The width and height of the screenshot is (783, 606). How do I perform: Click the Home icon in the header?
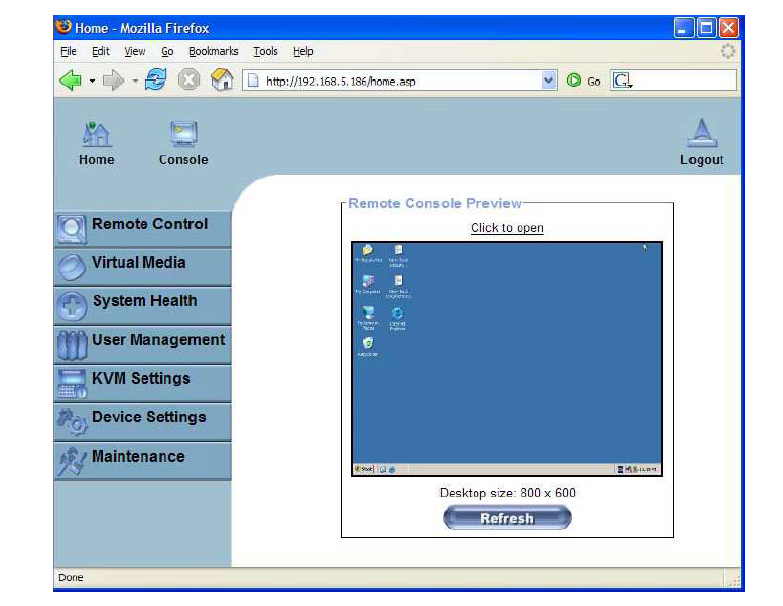point(96,135)
